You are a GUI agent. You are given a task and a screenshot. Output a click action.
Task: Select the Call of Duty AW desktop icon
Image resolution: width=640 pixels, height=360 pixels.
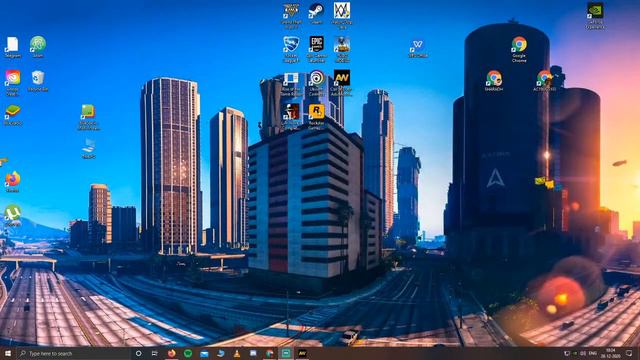click(x=342, y=83)
